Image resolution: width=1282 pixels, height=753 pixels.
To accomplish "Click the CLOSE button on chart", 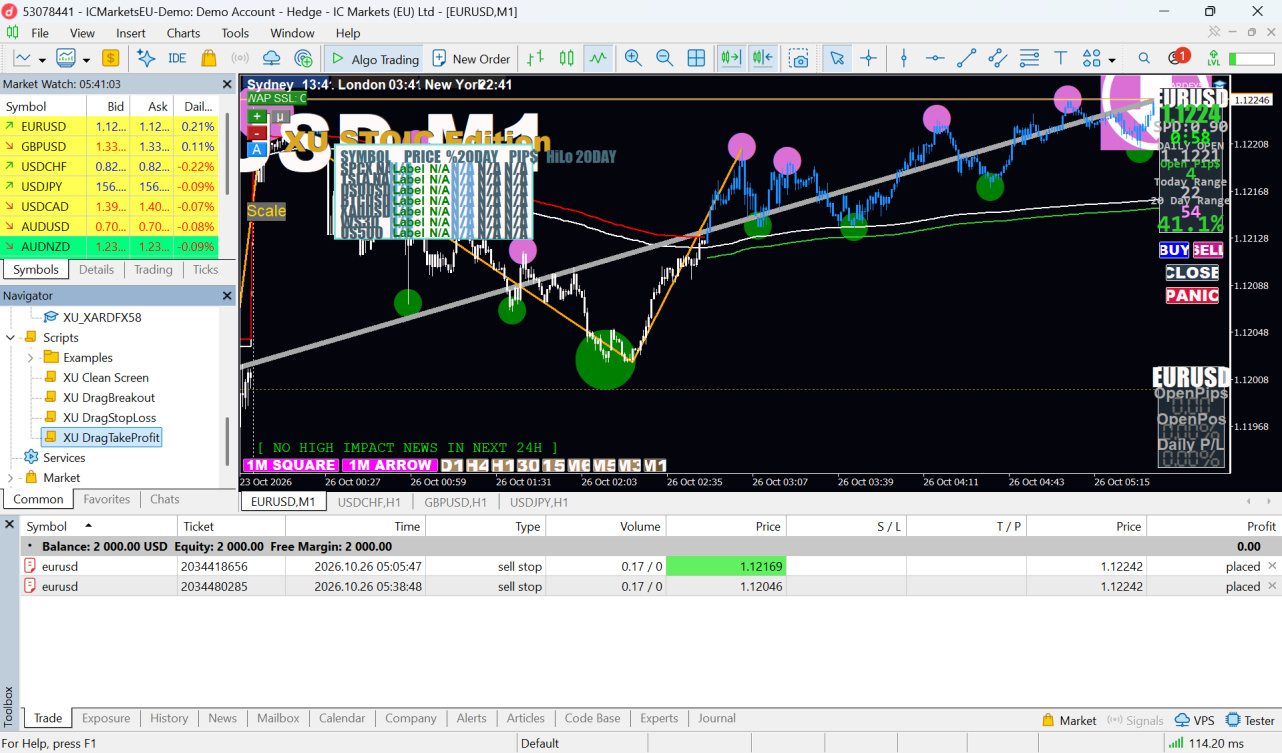I will pyautogui.click(x=1192, y=272).
